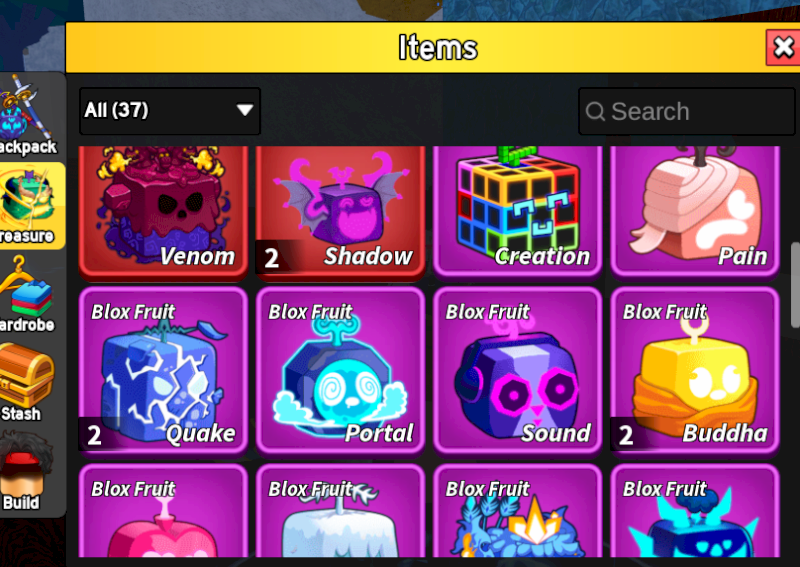
Task: Choose the Portal Blox Fruit
Action: (340, 371)
